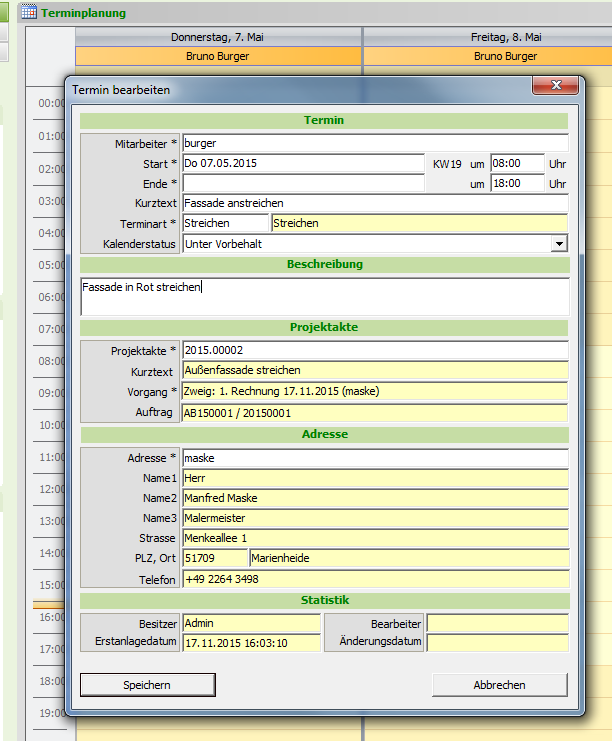Click the Speichern button
612x741 pixels.
tap(147, 685)
